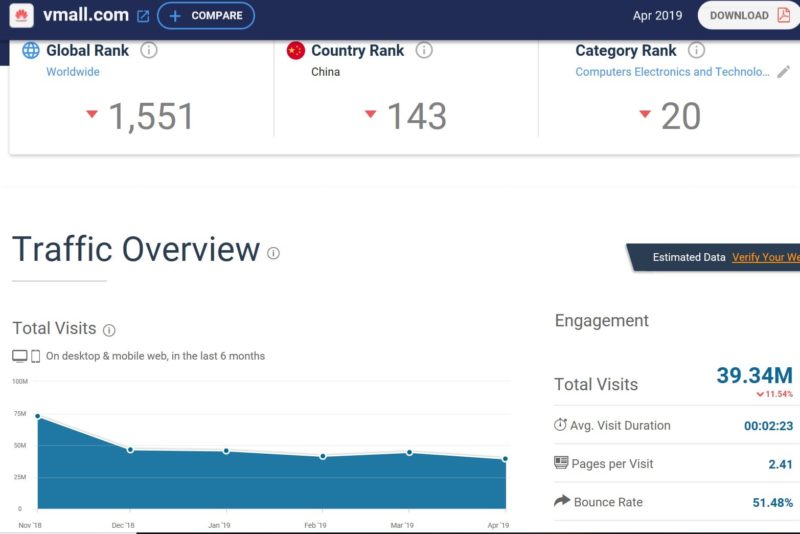The width and height of the screenshot is (800, 534).
Task: Click the red arrow beside 143
Action: pyautogui.click(x=371, y=114)
